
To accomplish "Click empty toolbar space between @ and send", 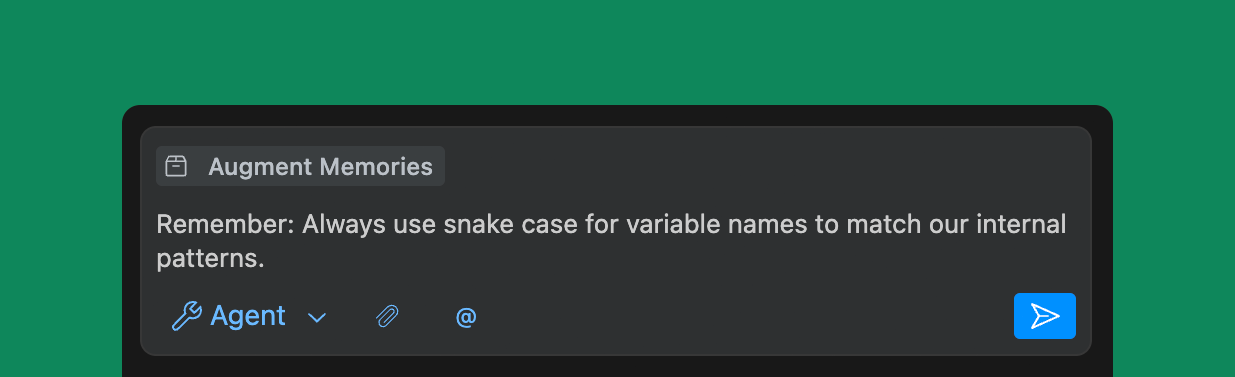I will tap(745, 317).
